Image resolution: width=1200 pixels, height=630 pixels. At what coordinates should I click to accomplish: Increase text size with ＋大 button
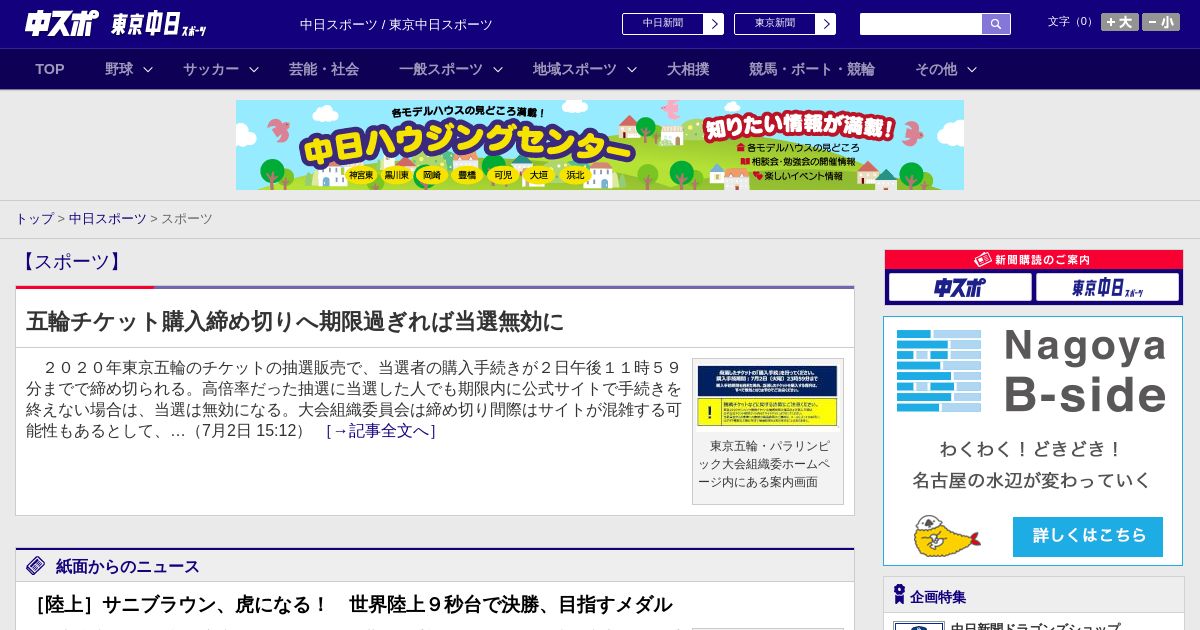(1120, 22)
